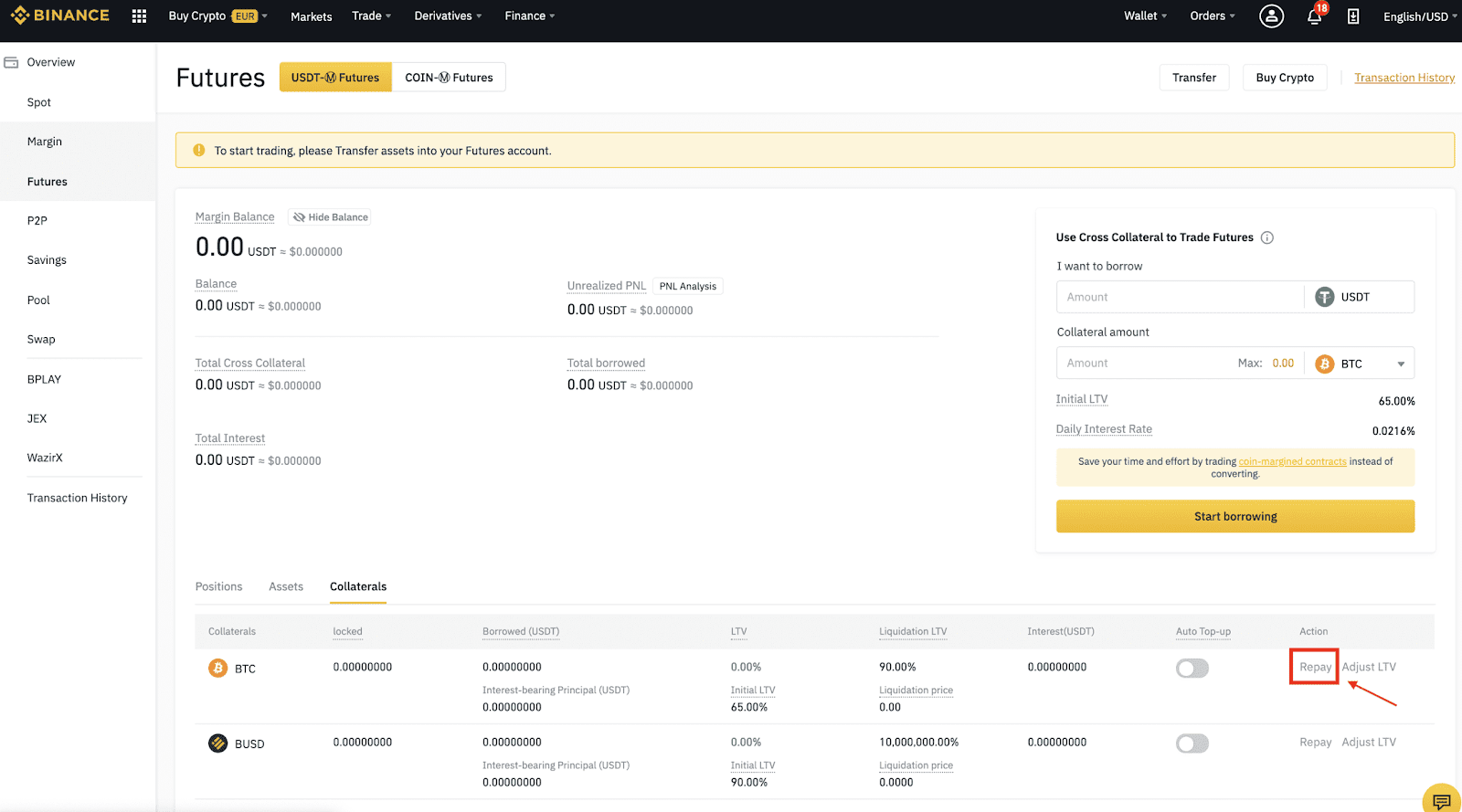Go to JEX in sidebar

coord(37,419)
